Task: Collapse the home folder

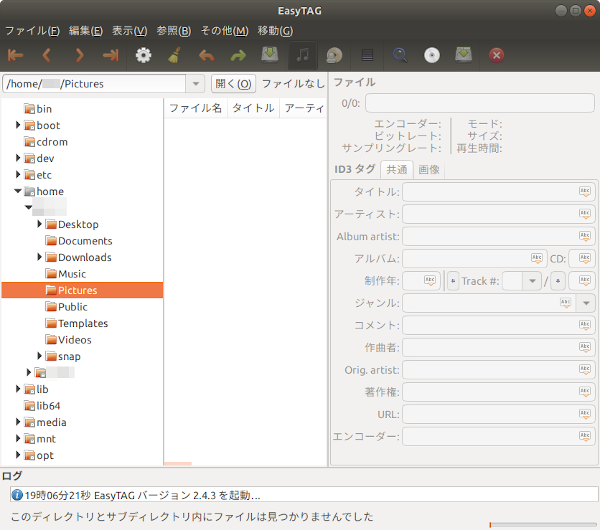Action: click(18, 191)
